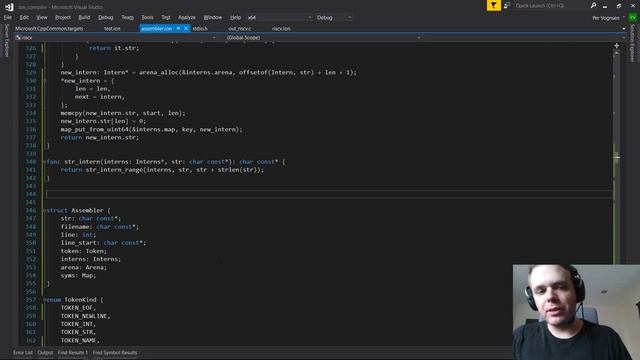
Task: Click the Visual Studio logo icon
Action: 9,7
